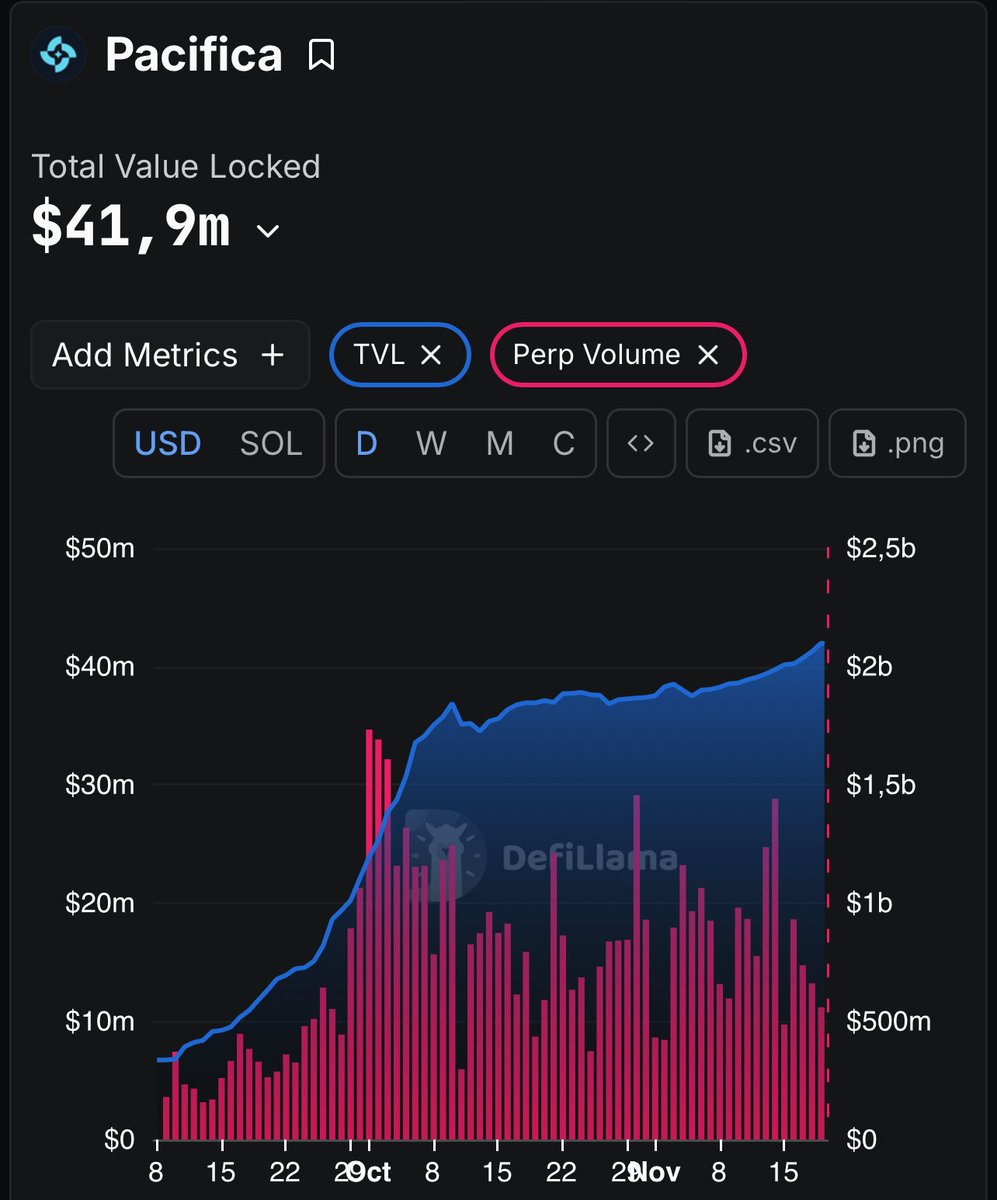Click the $500m right axis label
The image size is (997, 1200).
[x=889, y=1022]
